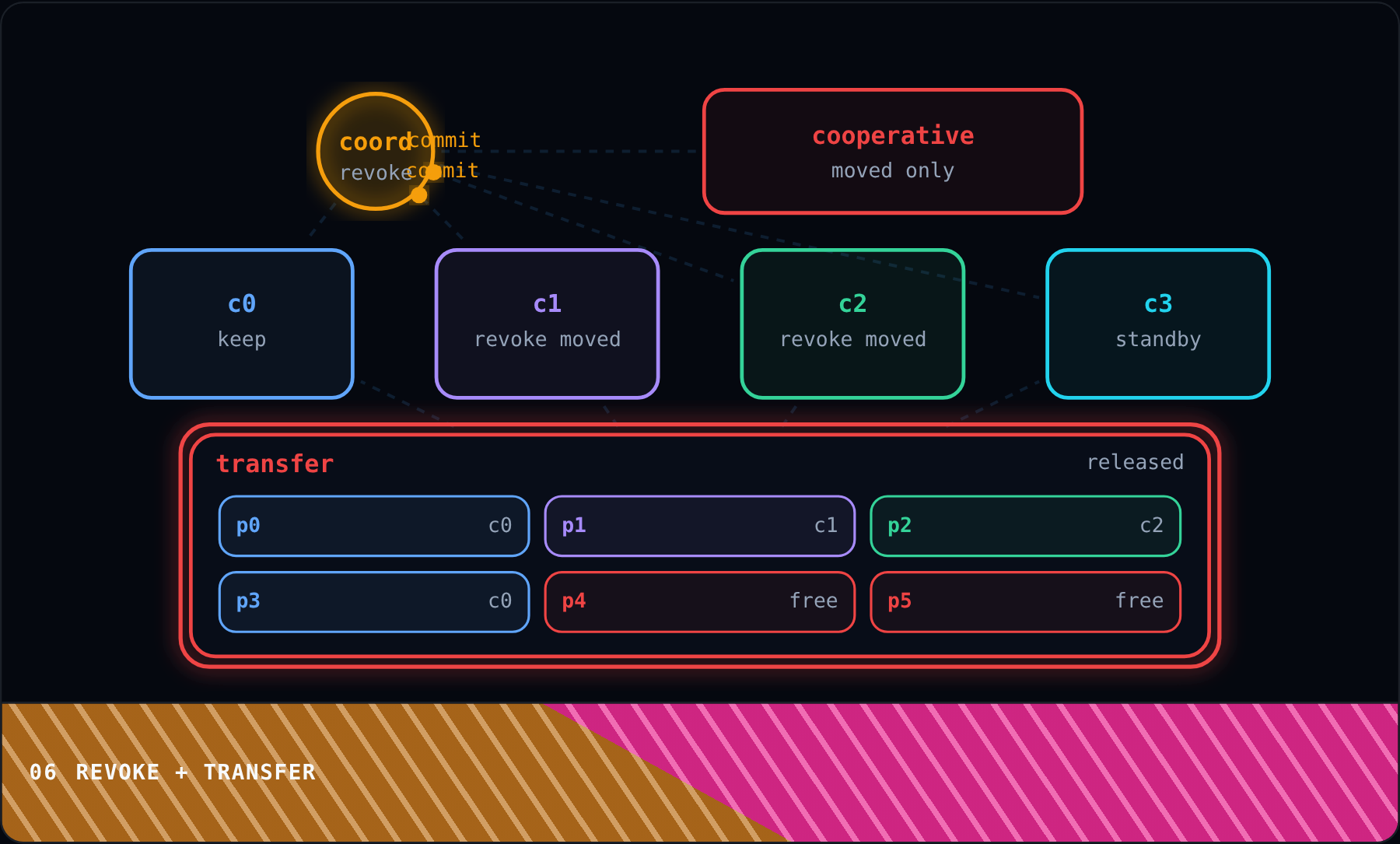Select partition p1 owned by c1

click(700, 526)
